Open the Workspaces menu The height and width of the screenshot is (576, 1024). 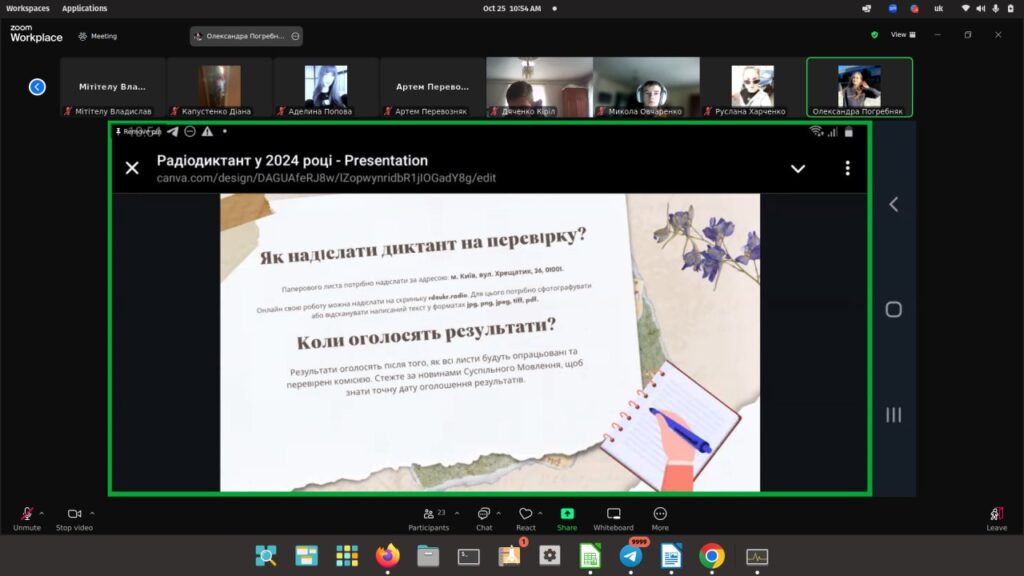(x=27, y=8)
